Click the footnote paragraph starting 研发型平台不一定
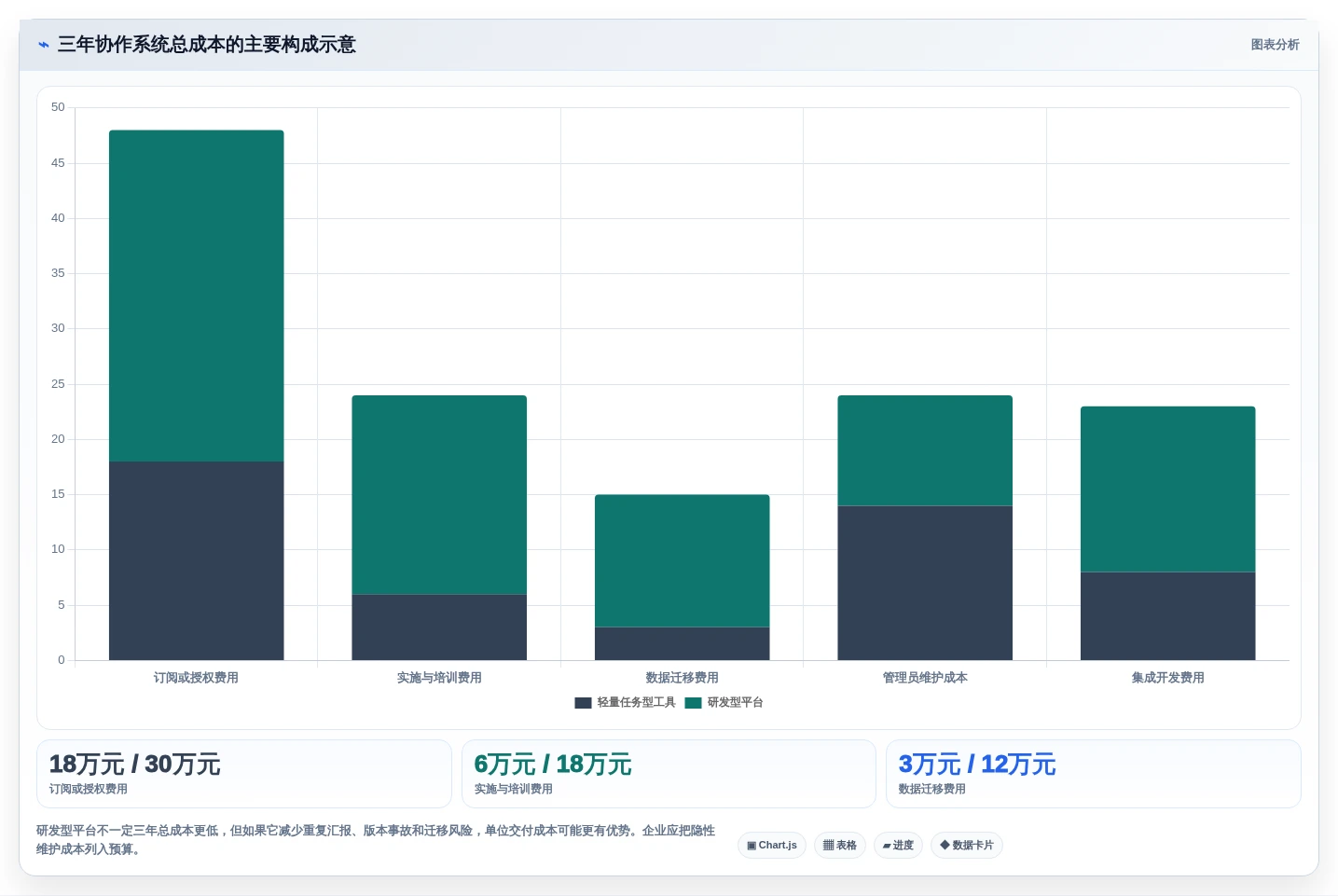The image size is (1338, 896). (376, 840)
